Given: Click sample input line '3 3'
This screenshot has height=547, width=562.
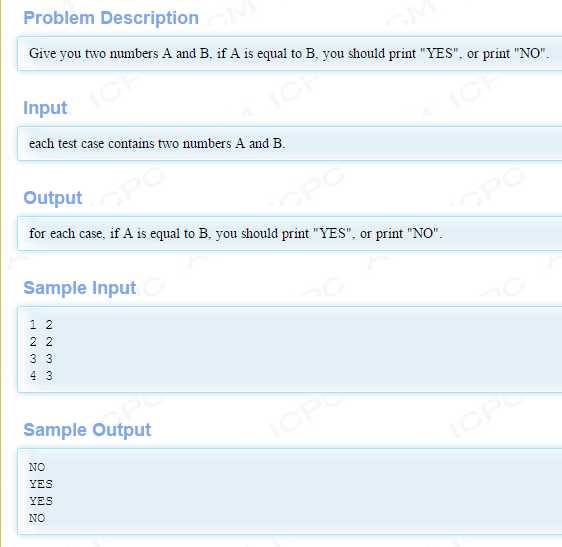Looking at the screenshot, I should pos(41,358).
